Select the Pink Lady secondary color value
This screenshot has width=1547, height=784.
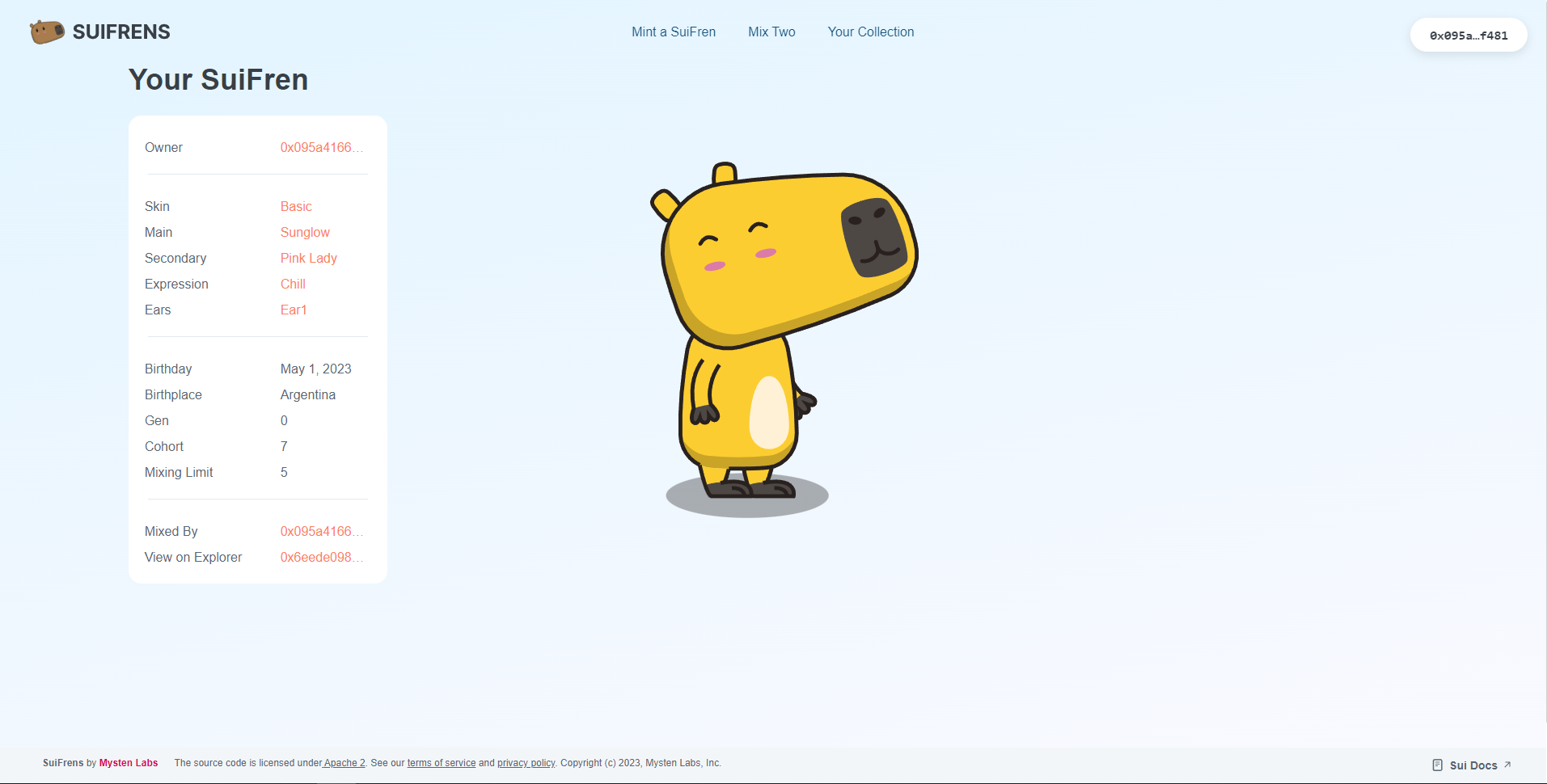[x=308, y=259]
